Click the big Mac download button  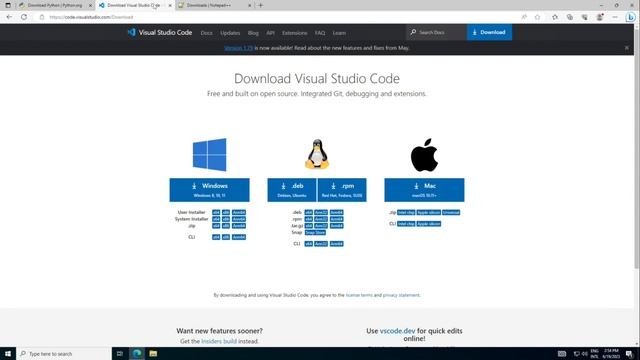[x=424, y=190]
